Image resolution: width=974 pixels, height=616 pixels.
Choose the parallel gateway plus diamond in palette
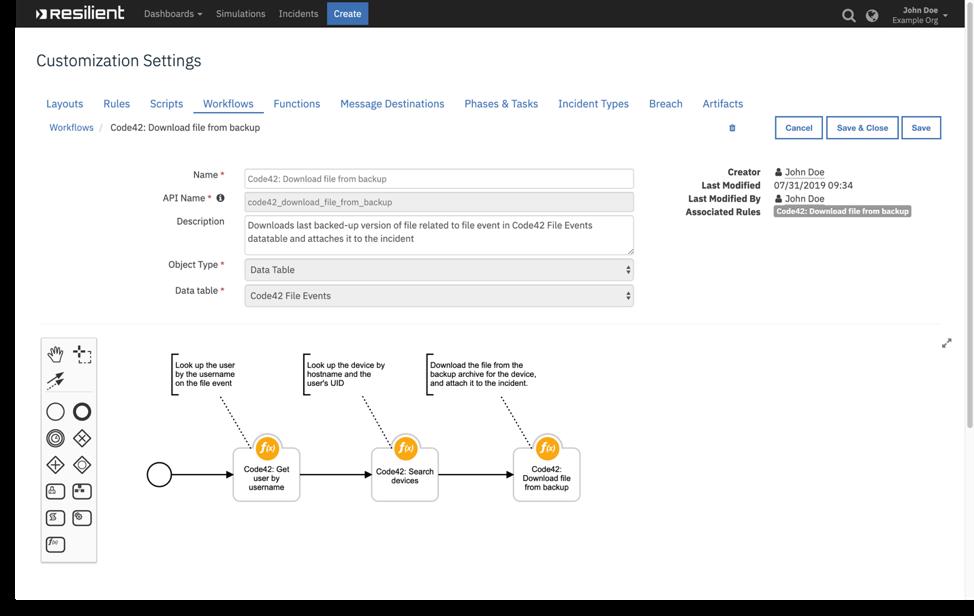click(x=55, y=465)
